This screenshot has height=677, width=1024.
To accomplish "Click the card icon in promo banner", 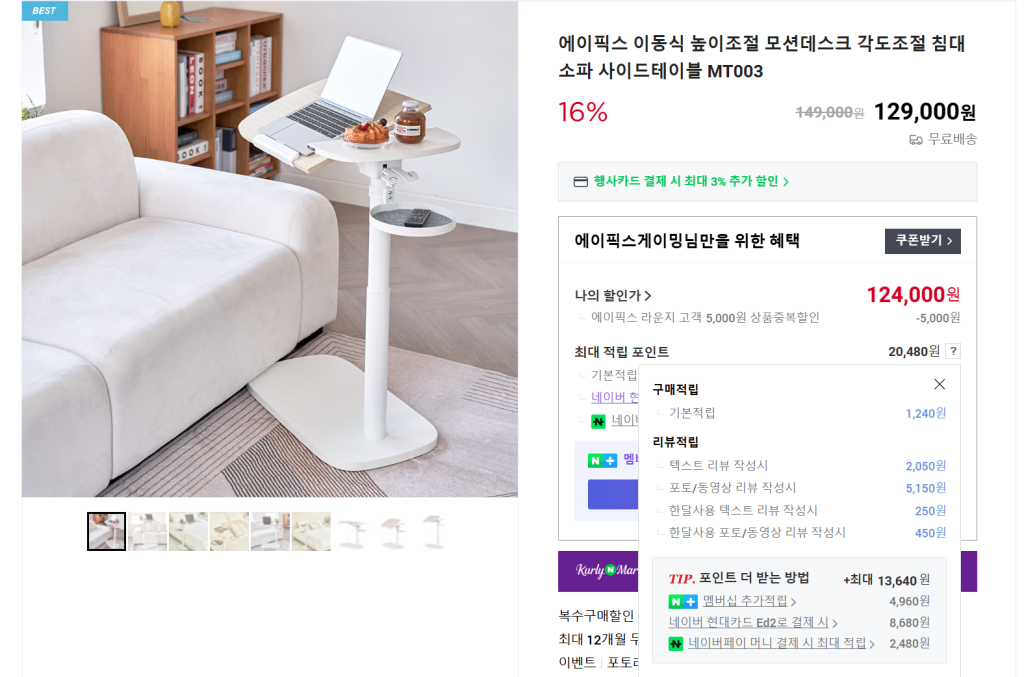I will [580, 181].
